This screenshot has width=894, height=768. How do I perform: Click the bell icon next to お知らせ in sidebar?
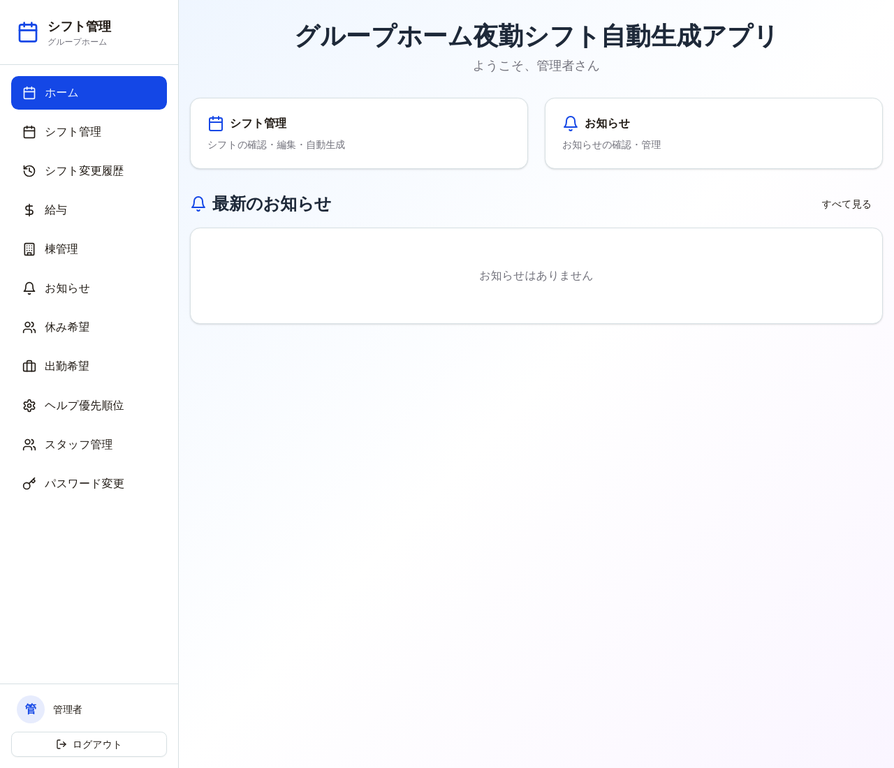tap(28, 288)
